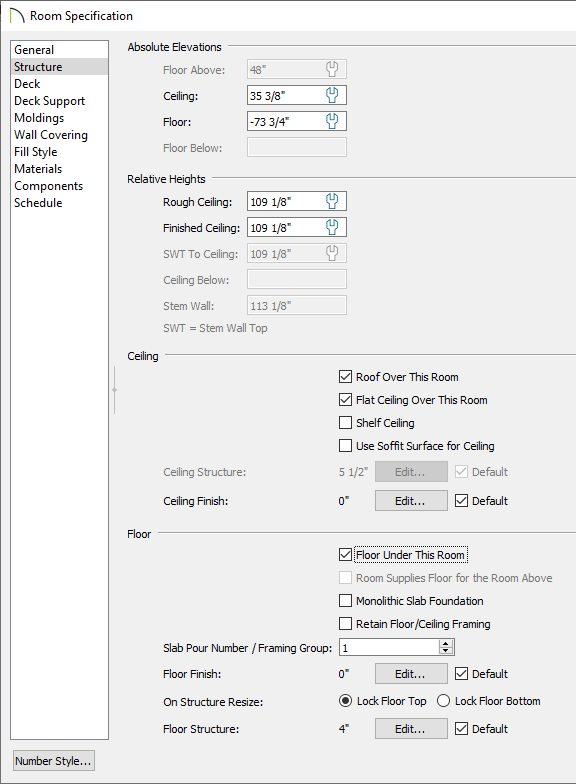This screenshot has width=576, height=784.
Task: Click the wrench icon next to Finished Ceiling
Action: [x=332, y=228]
